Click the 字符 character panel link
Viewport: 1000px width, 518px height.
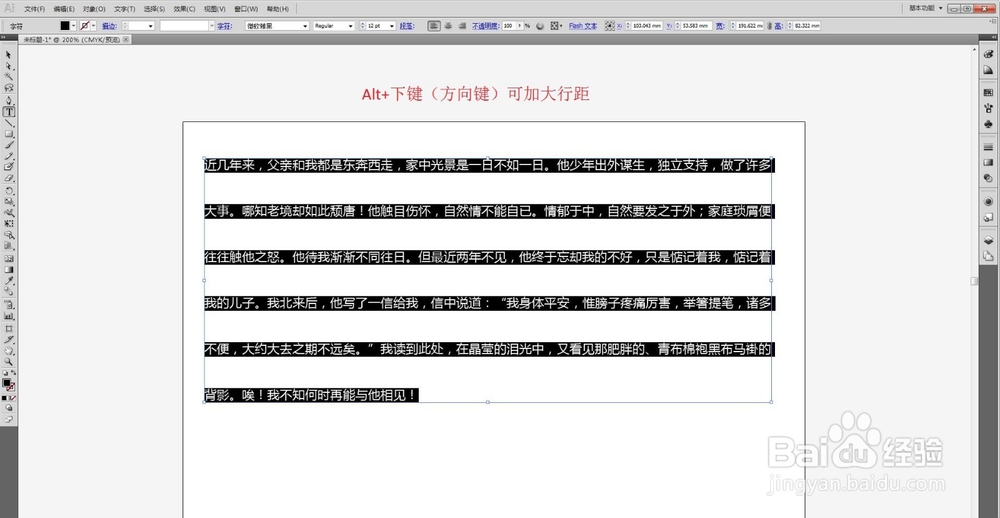click(224, 26)
